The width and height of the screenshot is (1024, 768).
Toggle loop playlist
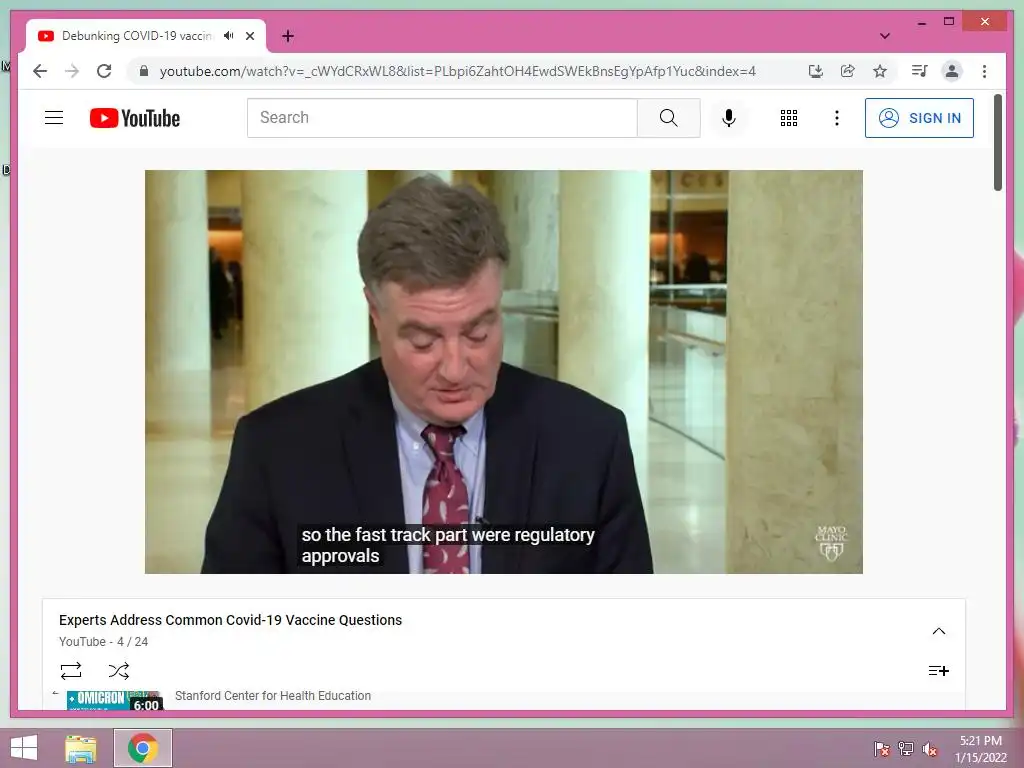[x=71, y=671]
